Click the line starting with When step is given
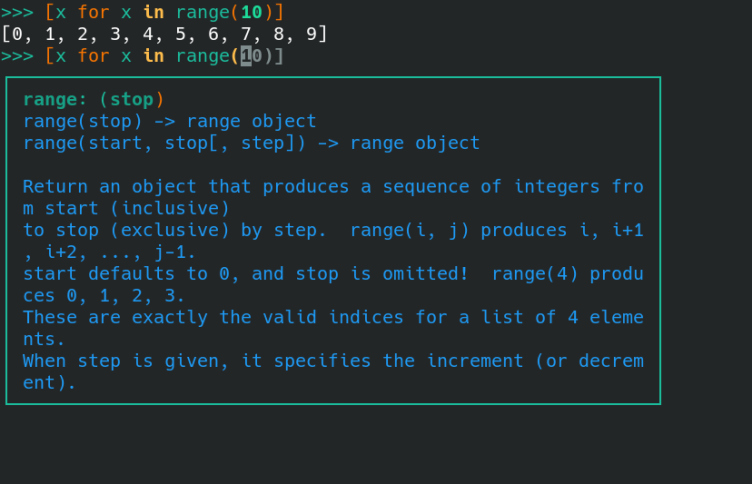Screen dimensions: 752x484 tap(333, 361)
